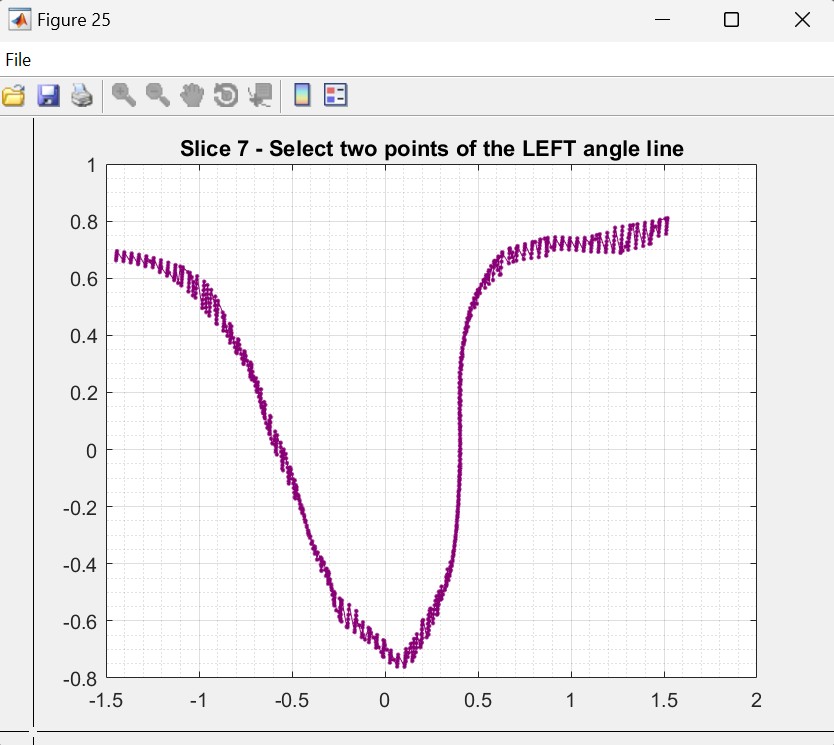This screenshot has width=834, height=745.
Task: Activate the Zoom In magnifier tool
Action: point(124,96)
